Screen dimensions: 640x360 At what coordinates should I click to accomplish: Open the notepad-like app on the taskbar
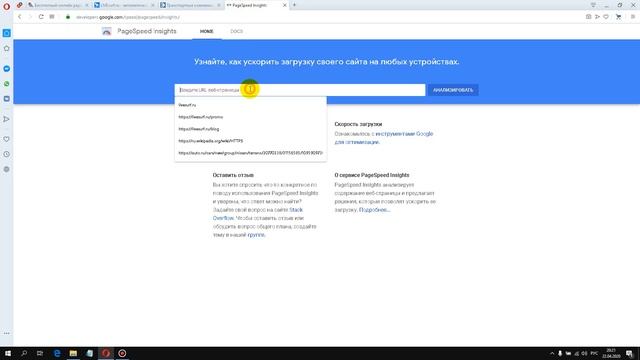coord(89,353)
